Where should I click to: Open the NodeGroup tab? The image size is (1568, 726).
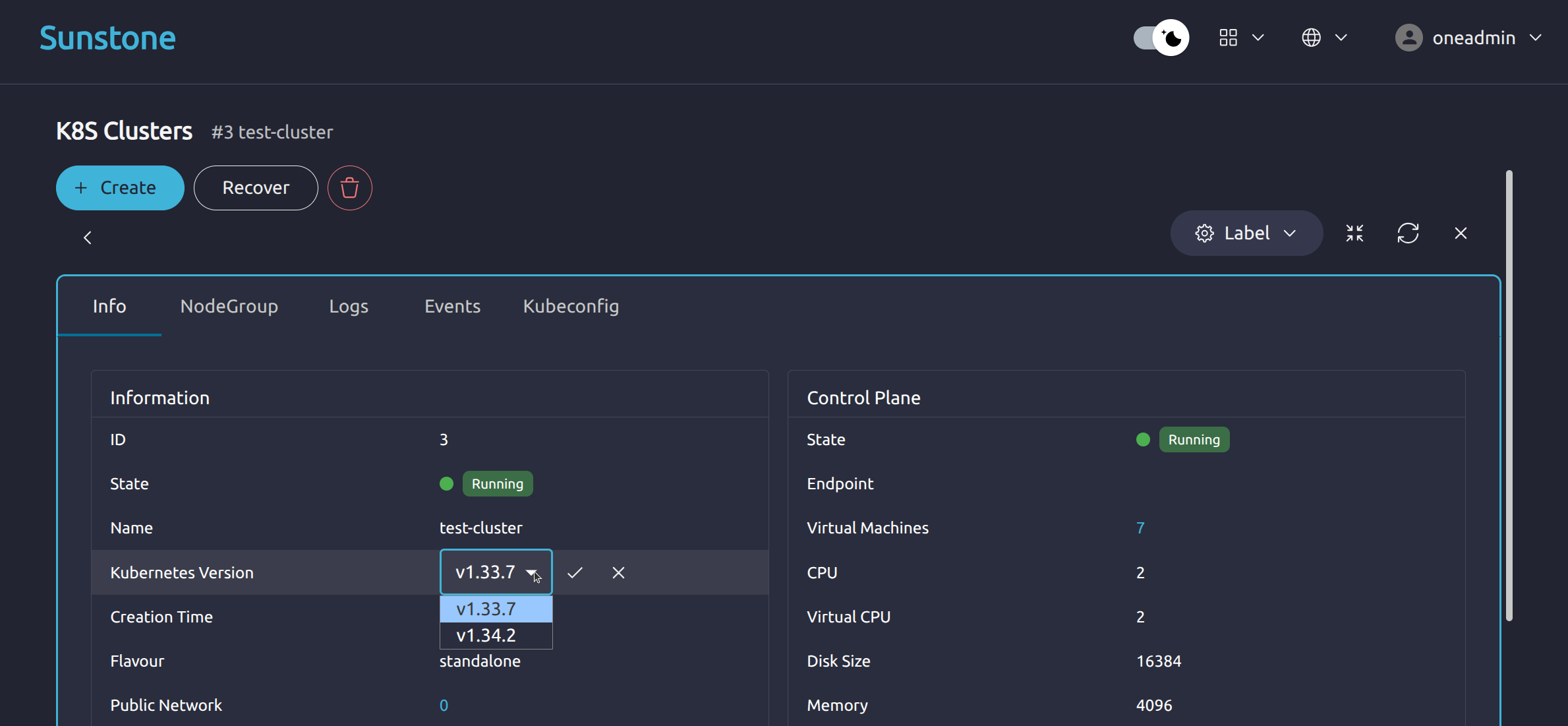[x=229, y=306]
